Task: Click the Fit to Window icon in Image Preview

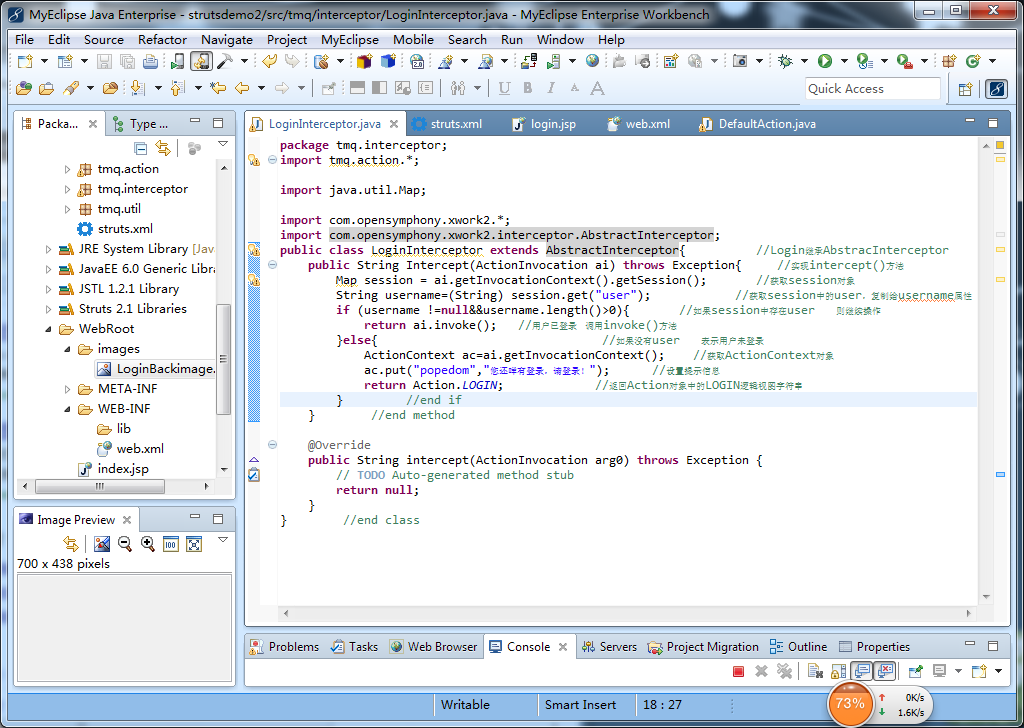Action: coord(194,543)
